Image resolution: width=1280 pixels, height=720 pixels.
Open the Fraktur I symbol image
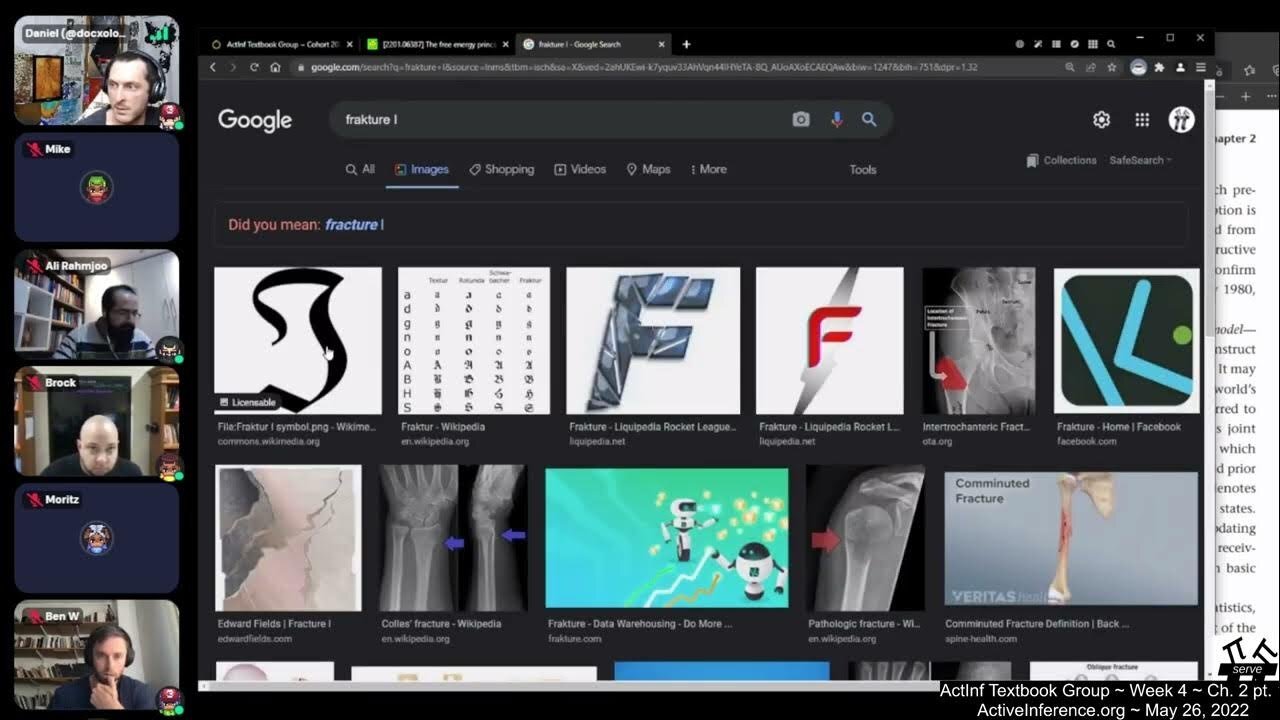[298, 340]
